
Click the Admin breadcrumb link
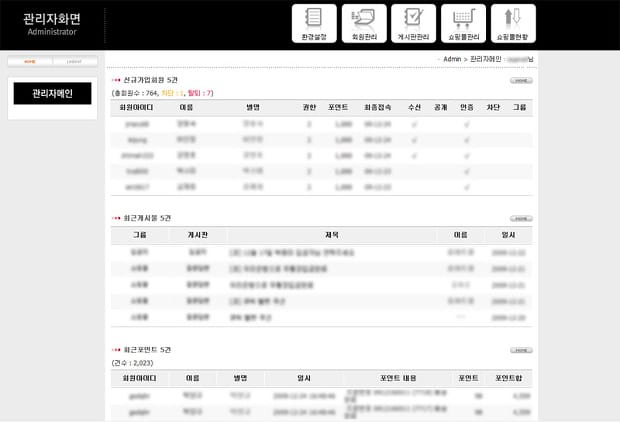coord(452,59)
